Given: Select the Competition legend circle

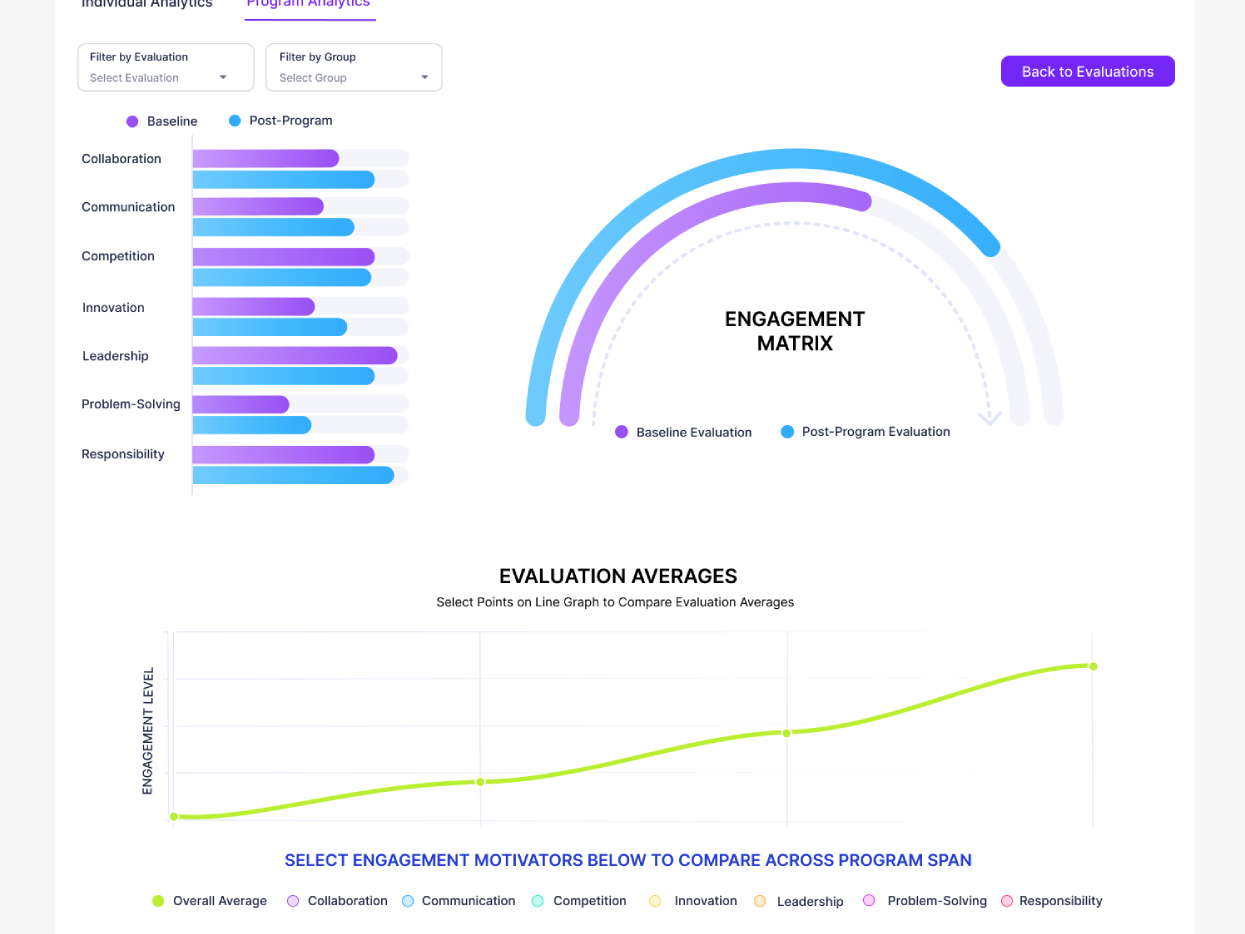Looking at the screenshot, I should pos(538,901).
